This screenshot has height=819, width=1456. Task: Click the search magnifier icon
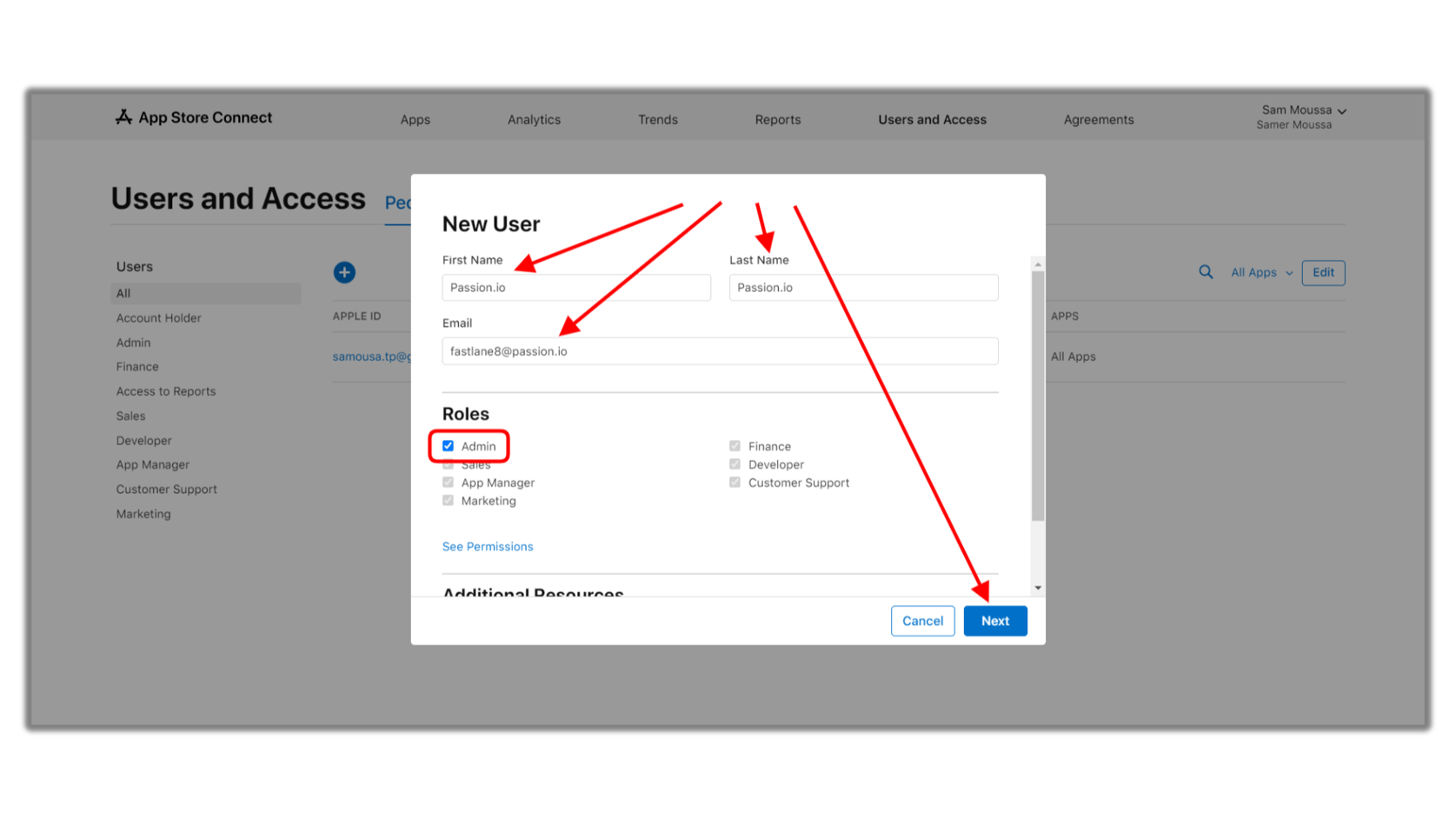click(1206, 272)
